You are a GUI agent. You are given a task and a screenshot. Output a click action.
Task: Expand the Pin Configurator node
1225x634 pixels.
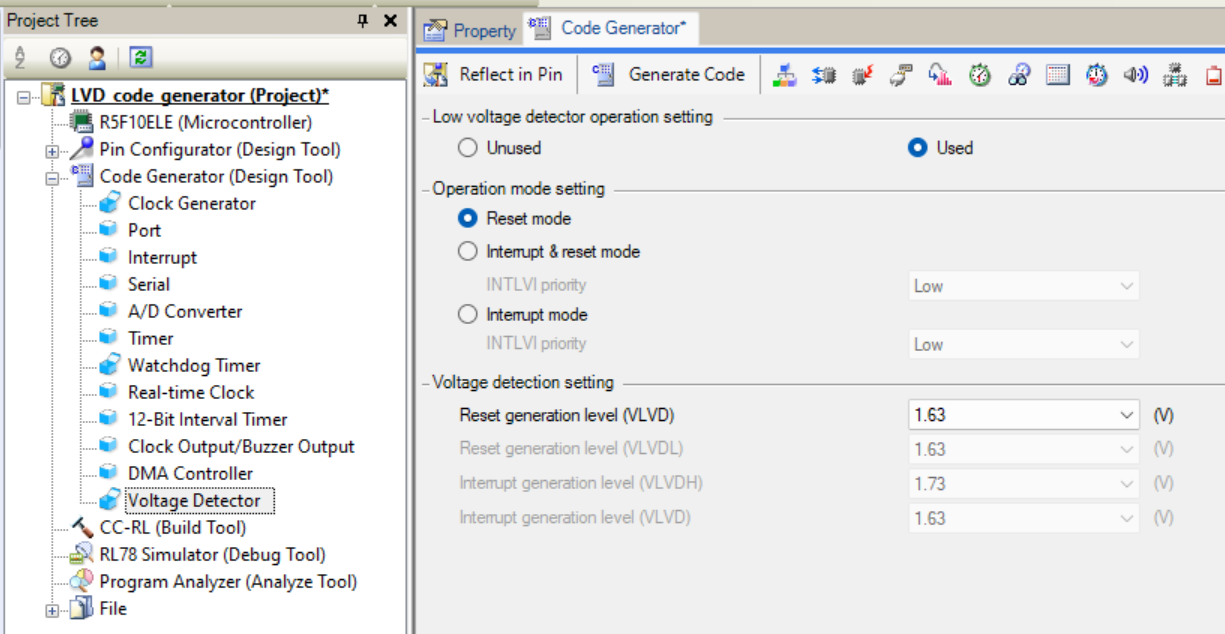[52, 151]
